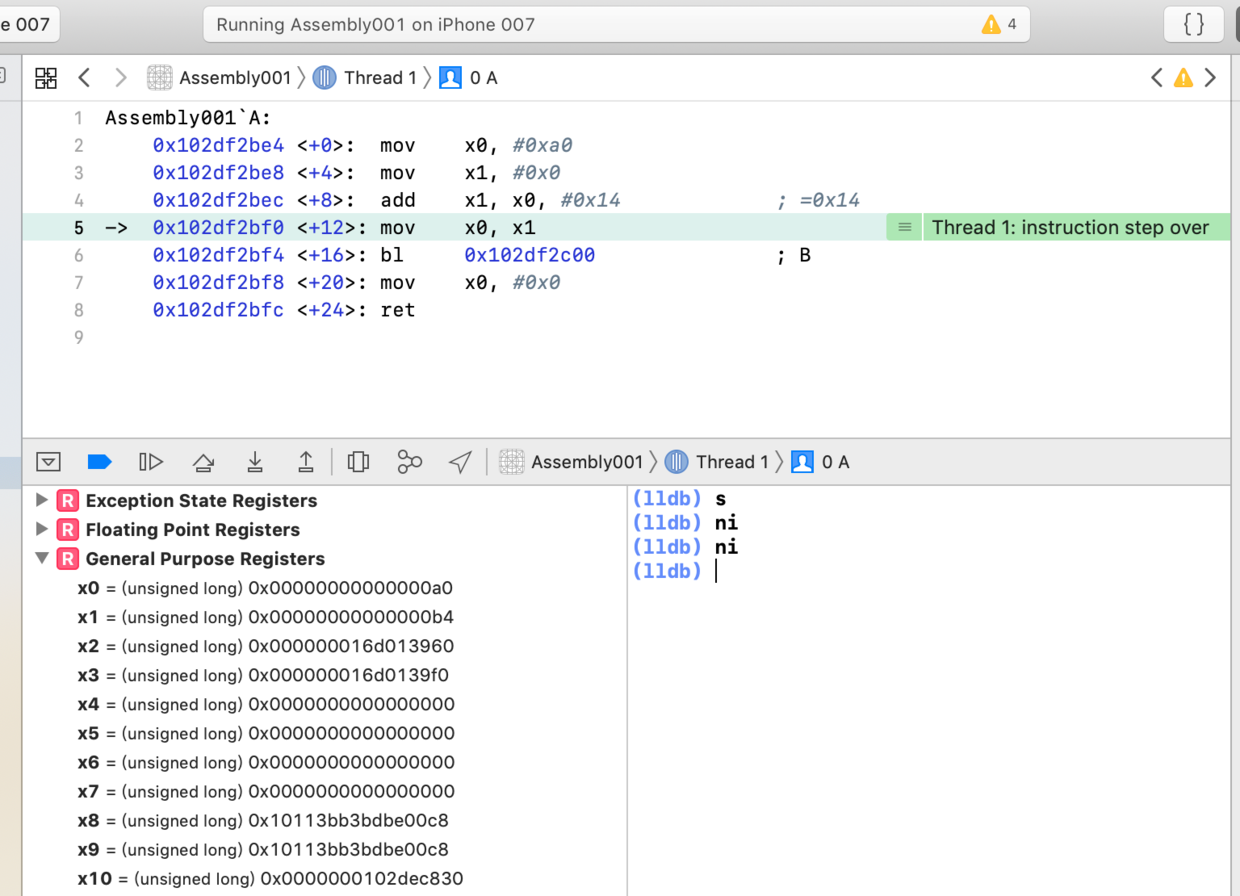Viewport: 1240px width, 896px height.
Task: Jump to next issue arrow
Action: pos(1210,78)
